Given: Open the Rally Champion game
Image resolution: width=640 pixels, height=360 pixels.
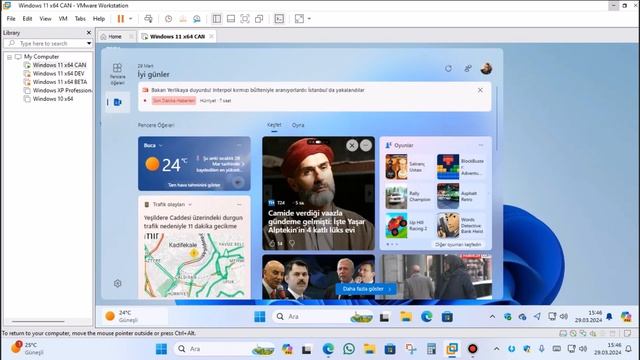Looking at the screenshot, I should 409,196.
